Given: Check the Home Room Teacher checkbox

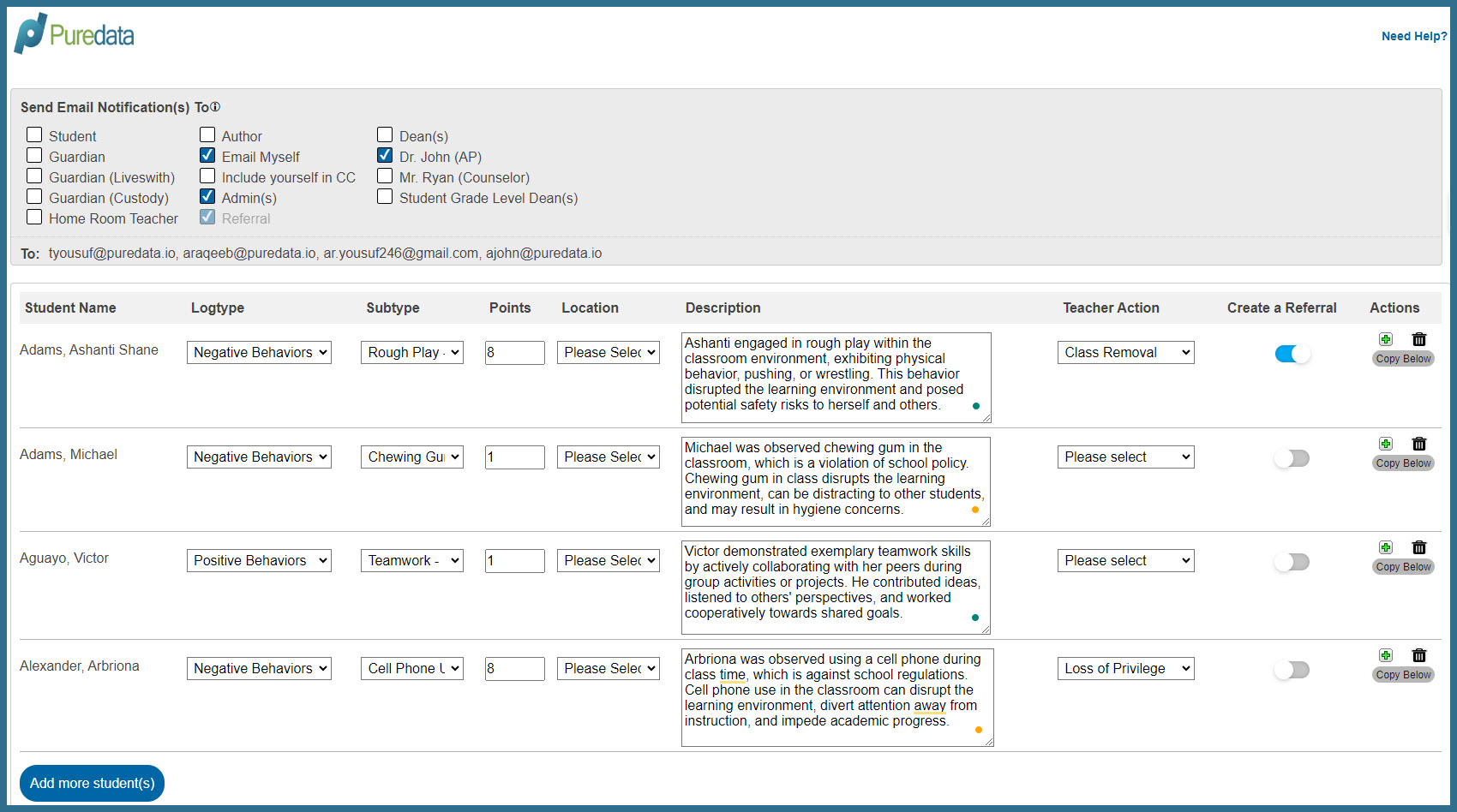Looking at the screenshot, I should click(x=34, y=217).
